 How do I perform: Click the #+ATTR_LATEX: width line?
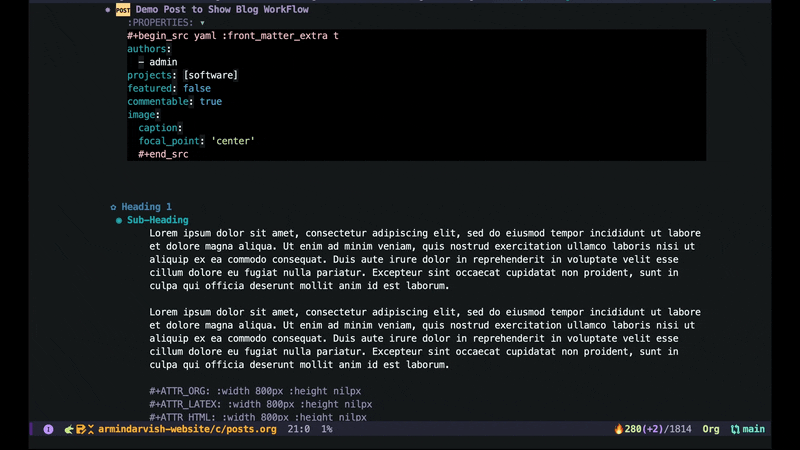261,404
